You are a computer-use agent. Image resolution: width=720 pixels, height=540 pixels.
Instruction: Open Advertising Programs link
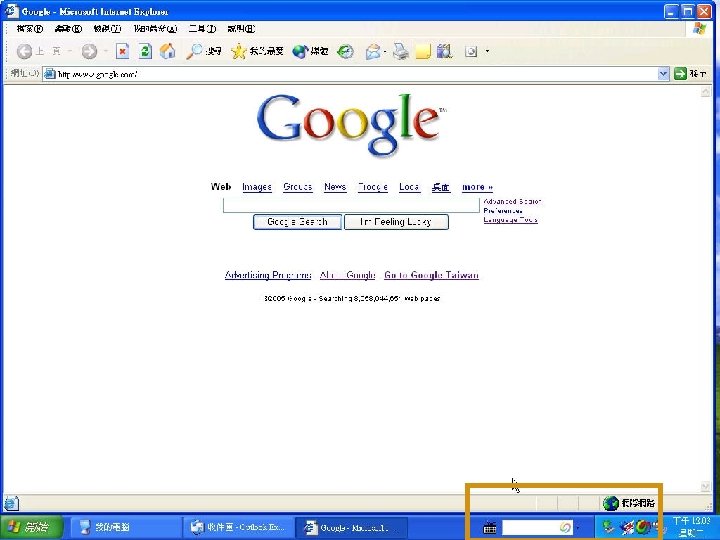coord(268,275)
